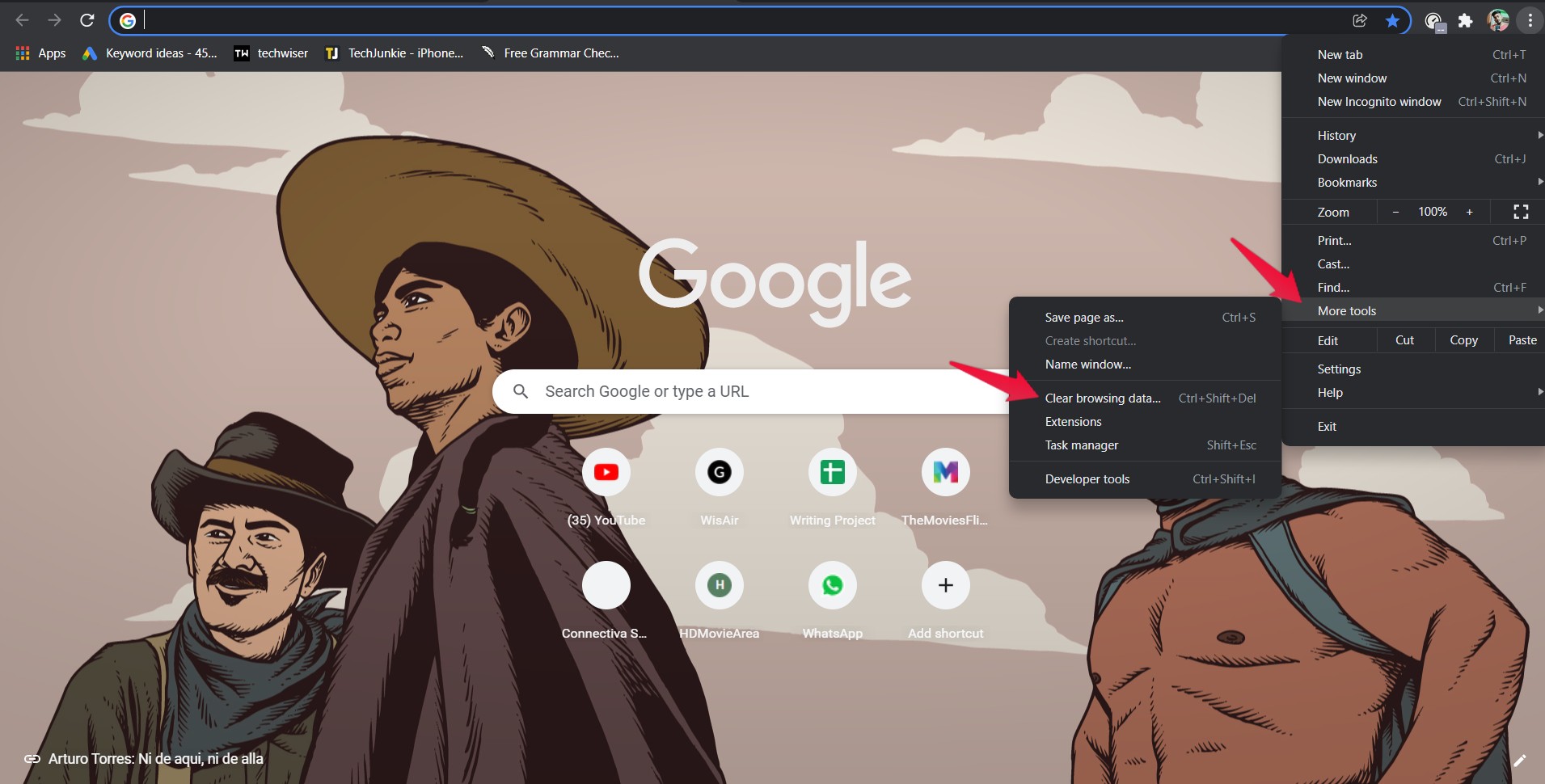This screenshot has width=1545, height=784.
Task: Open the HDMovieArea shortcut tile
Action: tap(720, 601)
